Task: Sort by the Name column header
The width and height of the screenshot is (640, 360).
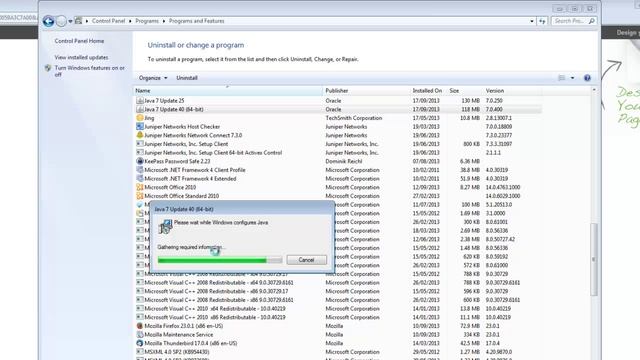Action: (228, 91)
